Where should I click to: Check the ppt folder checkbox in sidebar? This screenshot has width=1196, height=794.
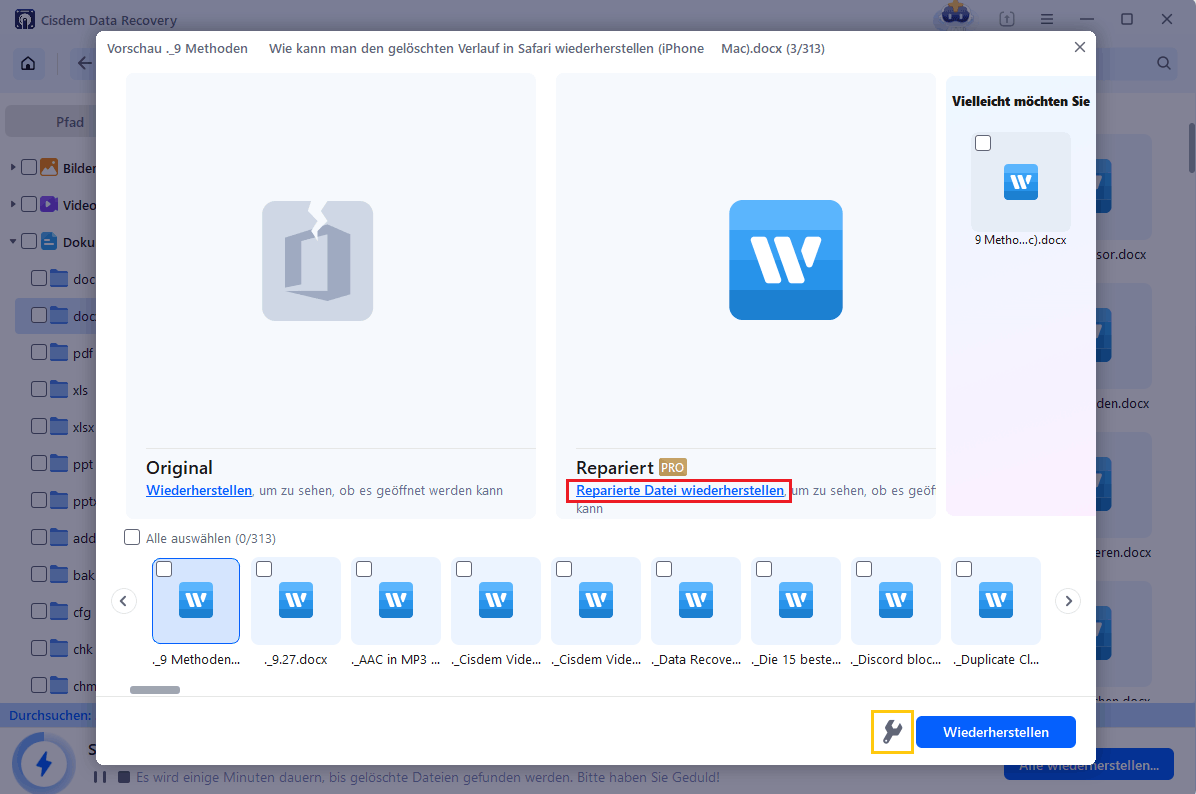pyautogui.click(x=39, y=463)
